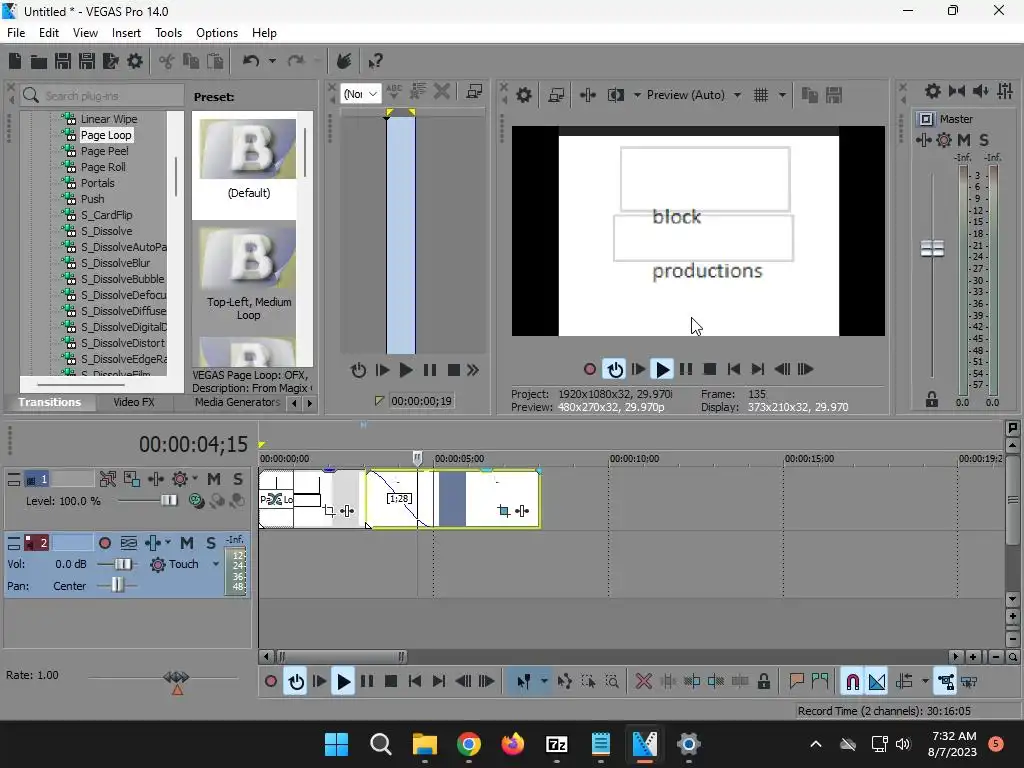The height and width of the screenshot is (768, 1024).
Task: Play timeline from transport bar
Action: pyautogui.click(x=343, y=682)
